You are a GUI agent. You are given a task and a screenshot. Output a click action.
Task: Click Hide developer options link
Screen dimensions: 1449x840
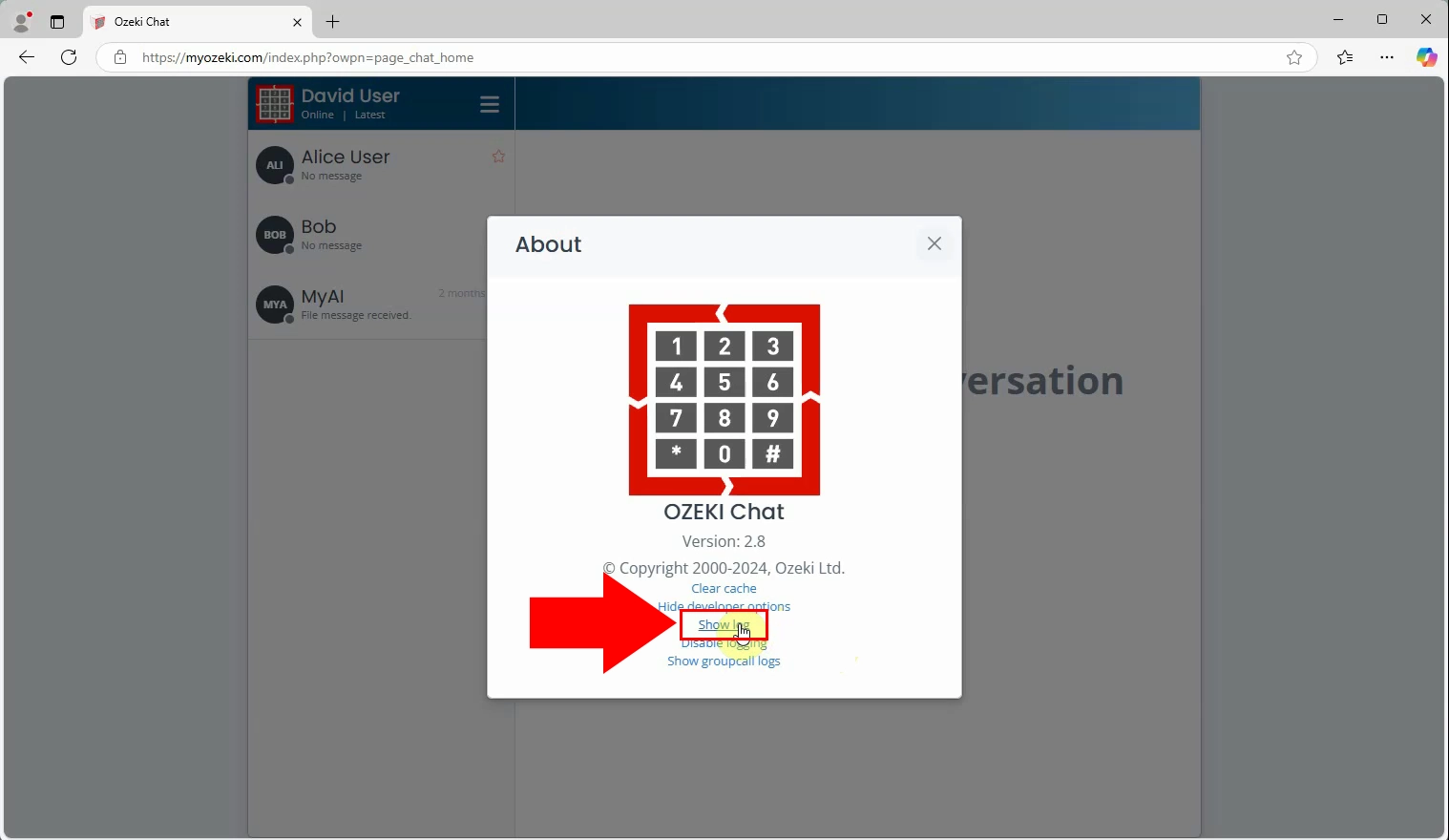(x=724, y=606)
